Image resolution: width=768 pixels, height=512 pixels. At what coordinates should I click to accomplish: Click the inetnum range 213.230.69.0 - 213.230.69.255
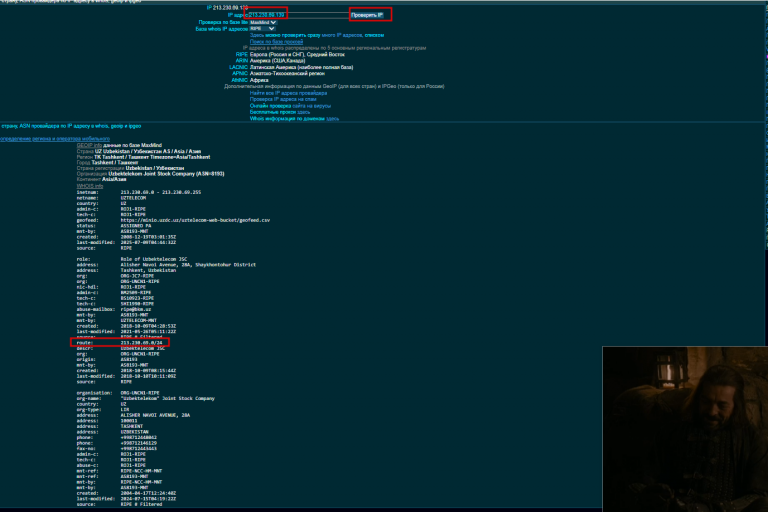(x=161, y=192)
